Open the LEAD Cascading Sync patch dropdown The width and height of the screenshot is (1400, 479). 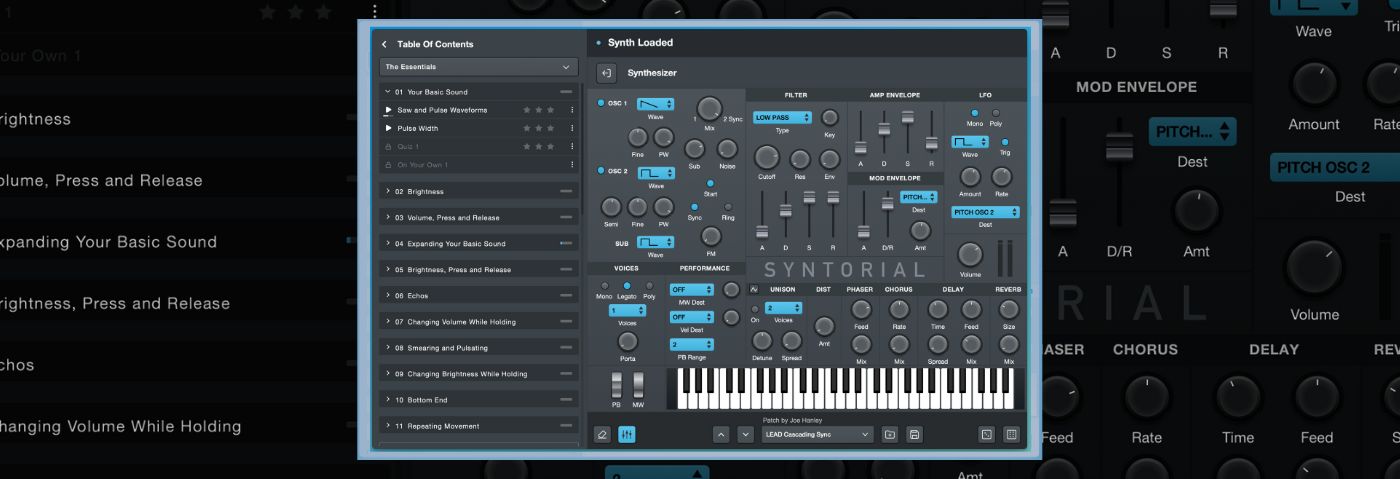pos(818,434)
